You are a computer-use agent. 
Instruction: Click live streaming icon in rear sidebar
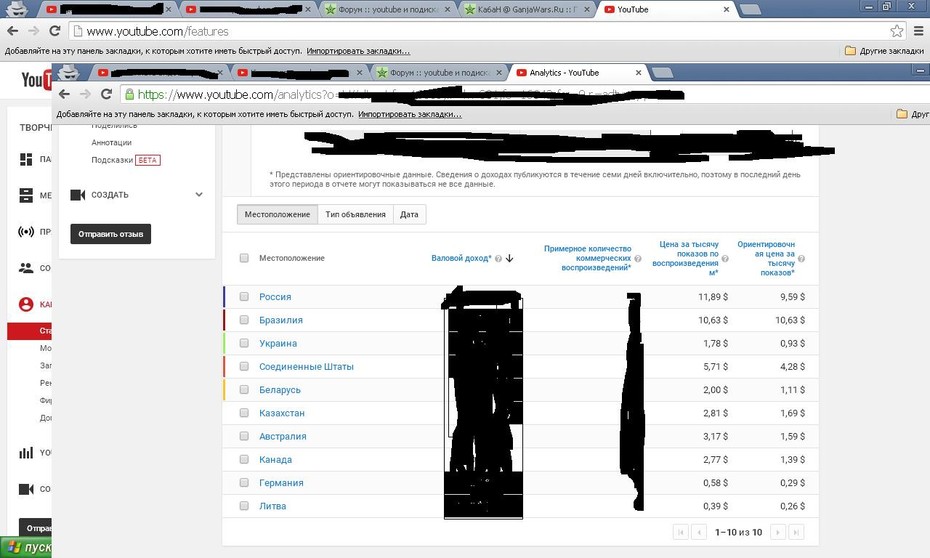tap(26, 232)
